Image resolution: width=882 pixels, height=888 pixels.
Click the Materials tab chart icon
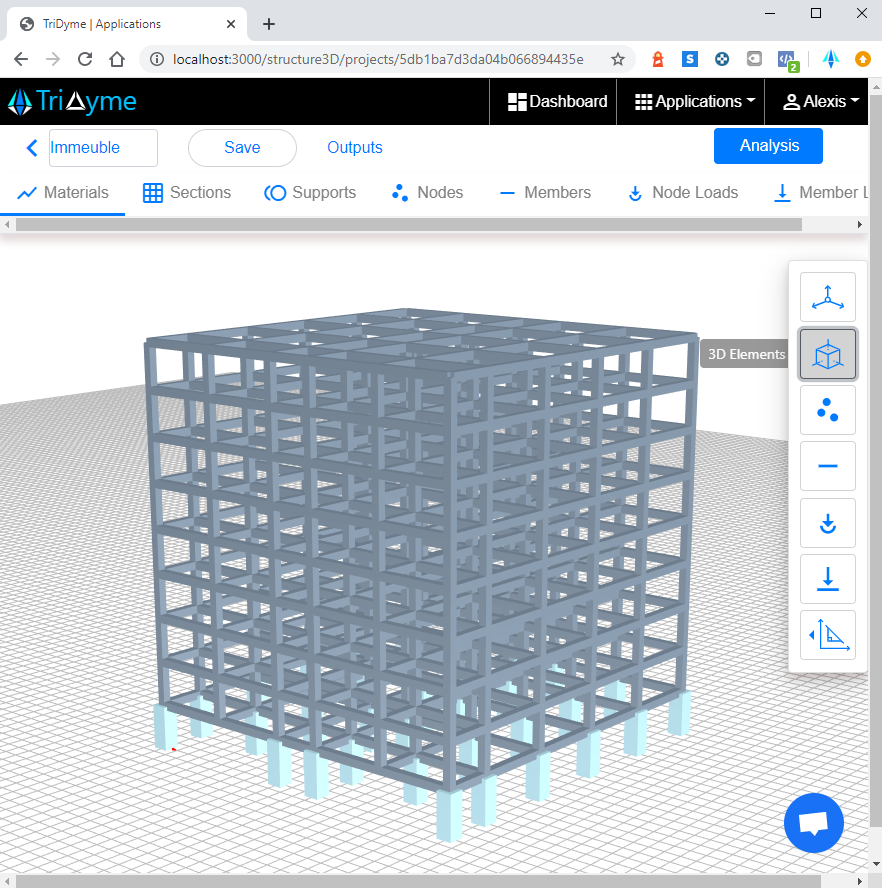[27, 193]
